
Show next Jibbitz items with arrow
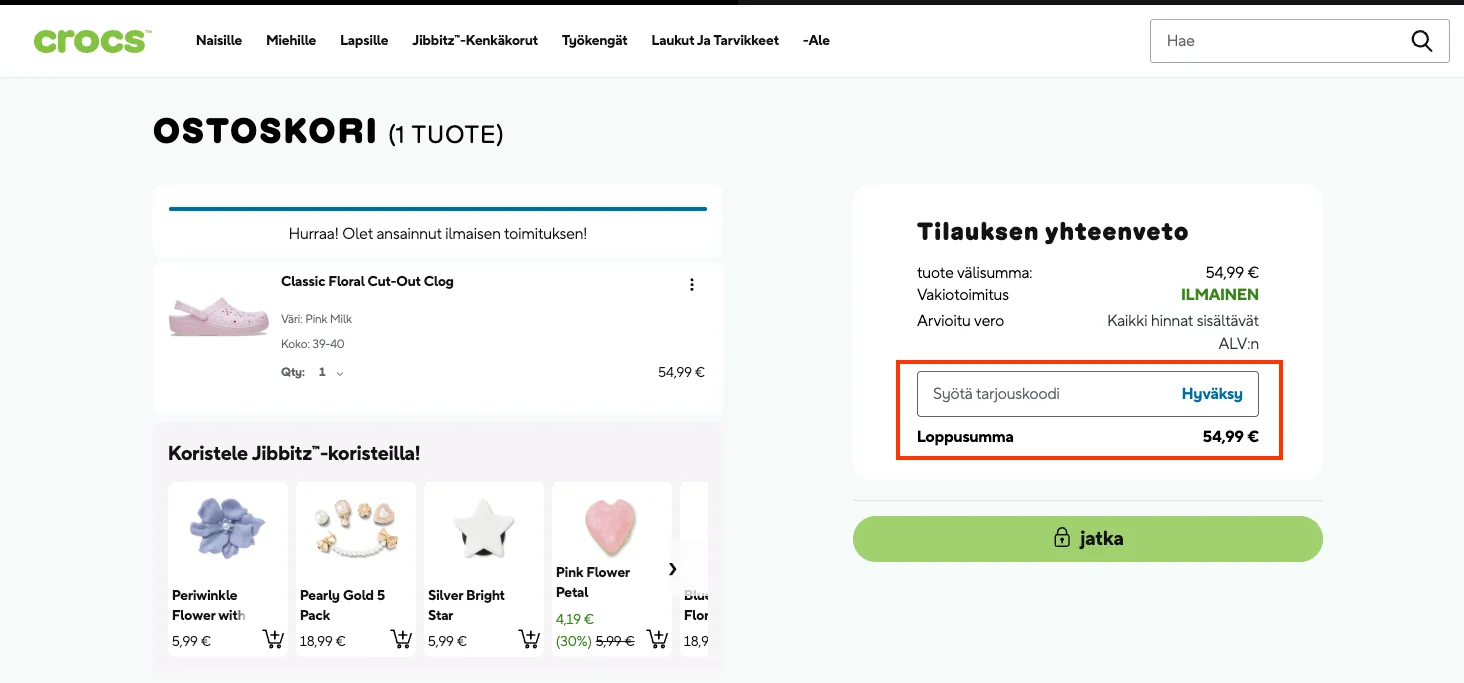pos(672,569)
